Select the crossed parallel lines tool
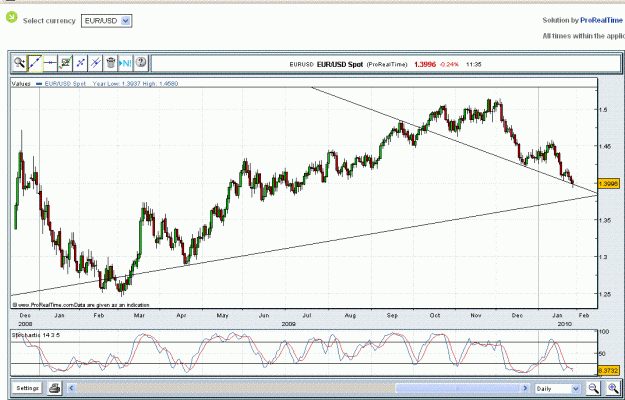The width and height of the screenshot is (625, 400). click(95, 63)
